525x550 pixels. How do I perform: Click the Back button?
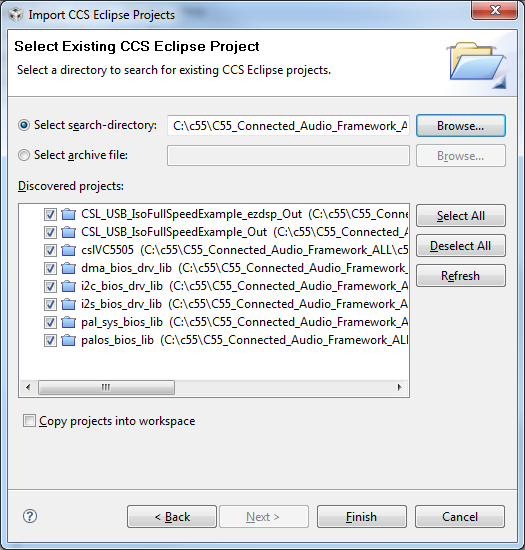[172, 517]
